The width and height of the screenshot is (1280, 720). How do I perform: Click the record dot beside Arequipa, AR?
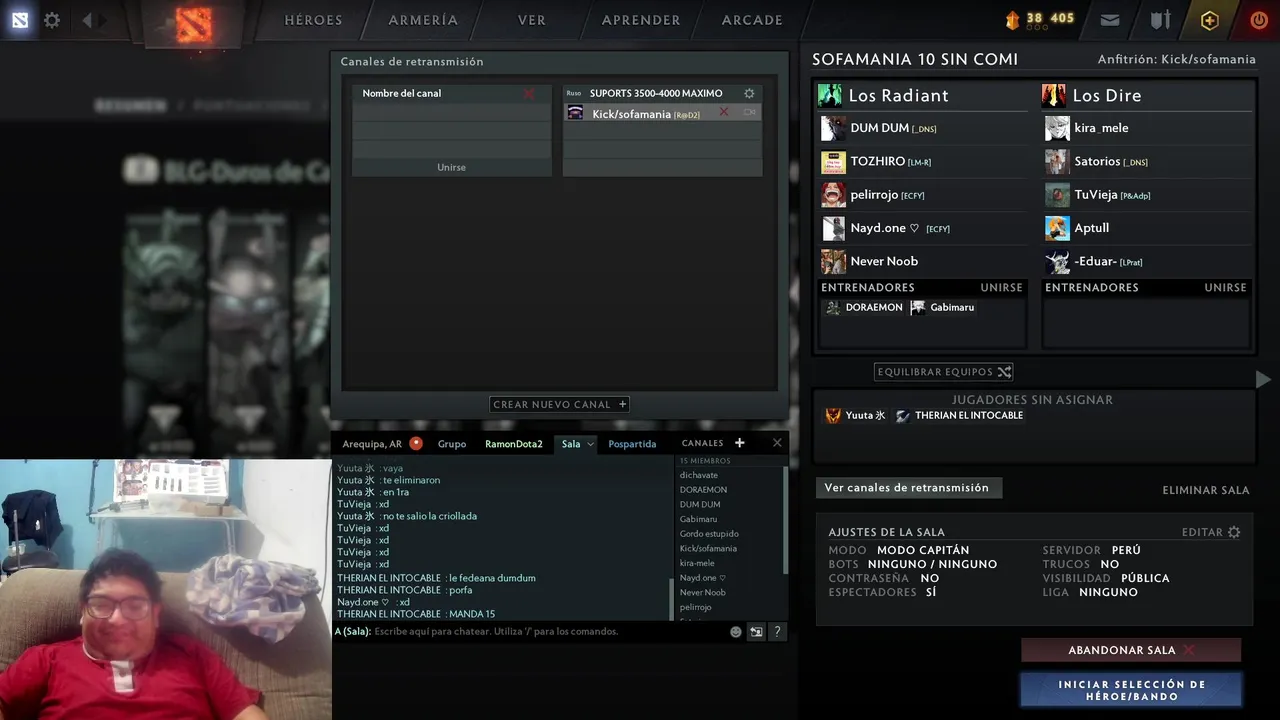(416, 443)
